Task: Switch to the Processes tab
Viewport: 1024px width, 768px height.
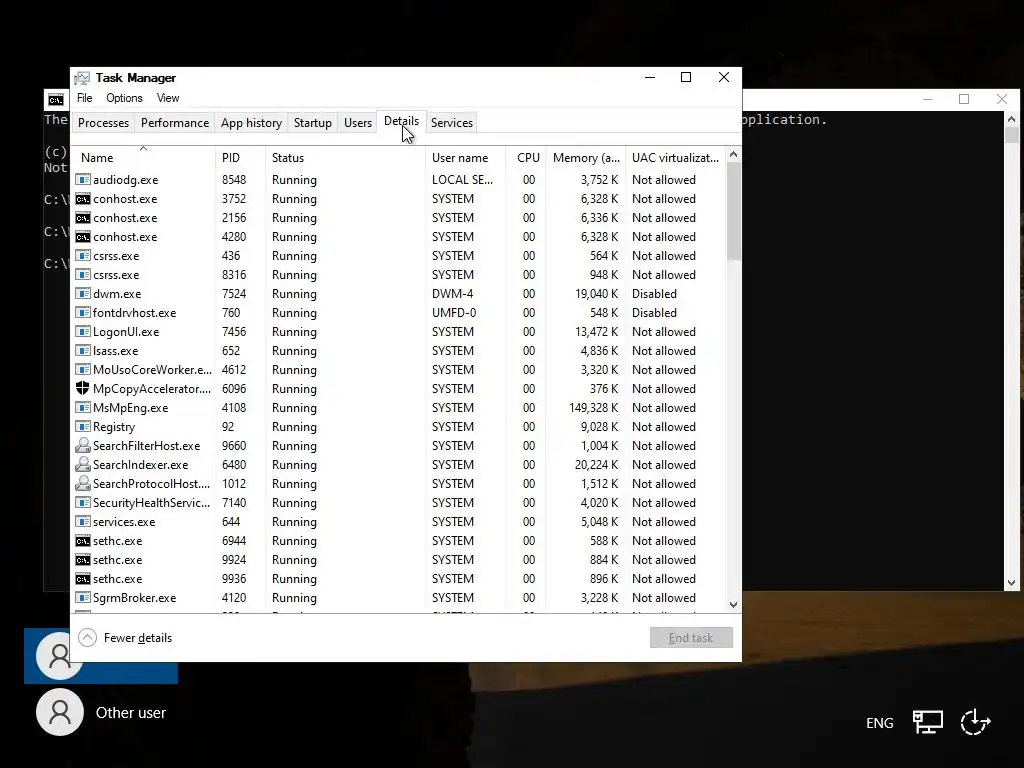Action: pyautogui.click(x=103, y=123)
